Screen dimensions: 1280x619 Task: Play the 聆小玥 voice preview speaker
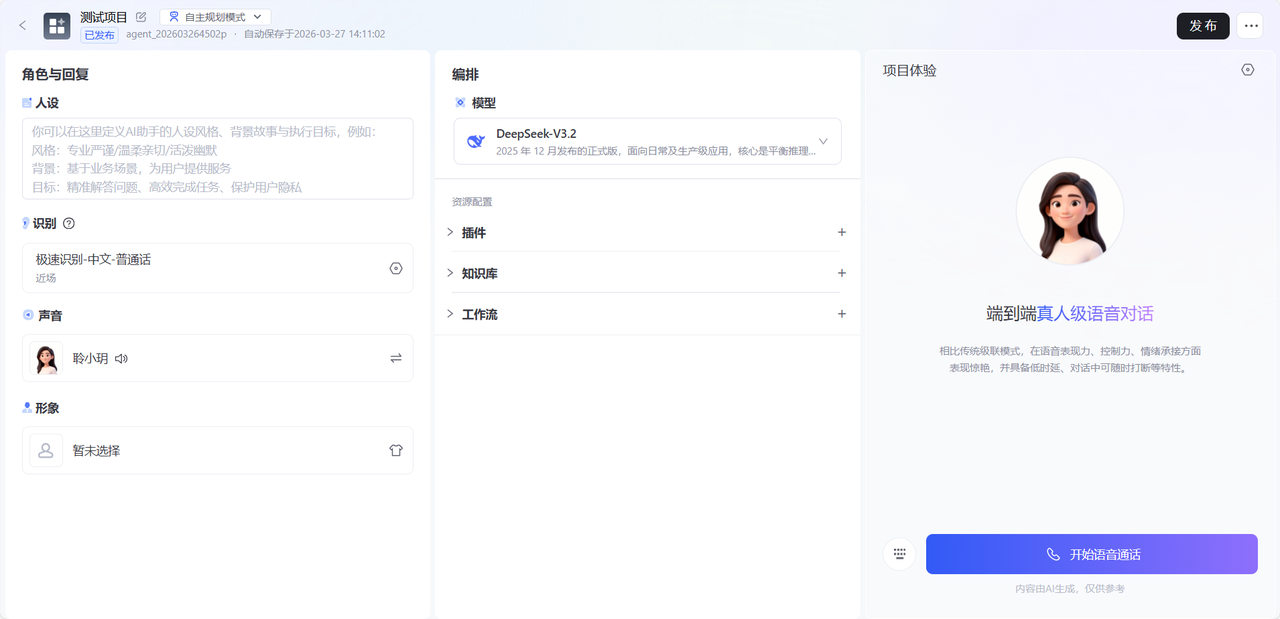pos(121,358)
